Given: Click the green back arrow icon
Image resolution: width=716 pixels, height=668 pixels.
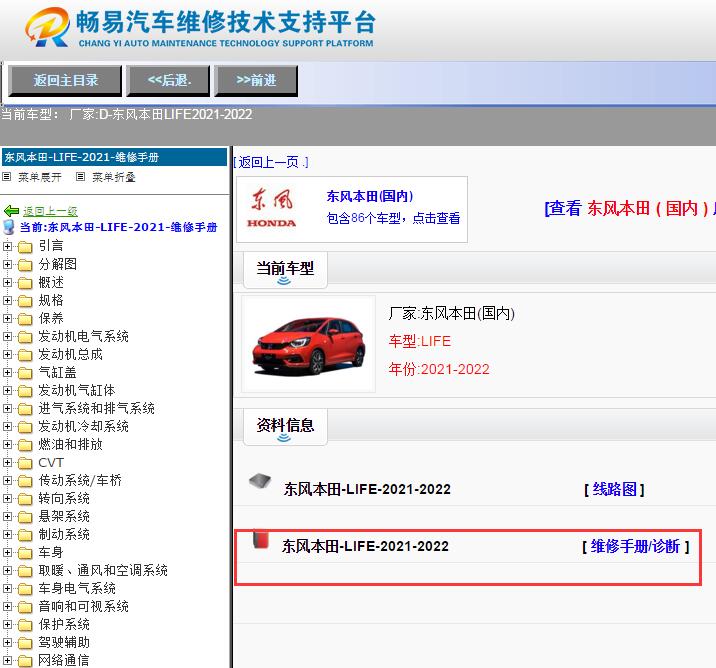Looking at the screenshot, I should point(11,211).
